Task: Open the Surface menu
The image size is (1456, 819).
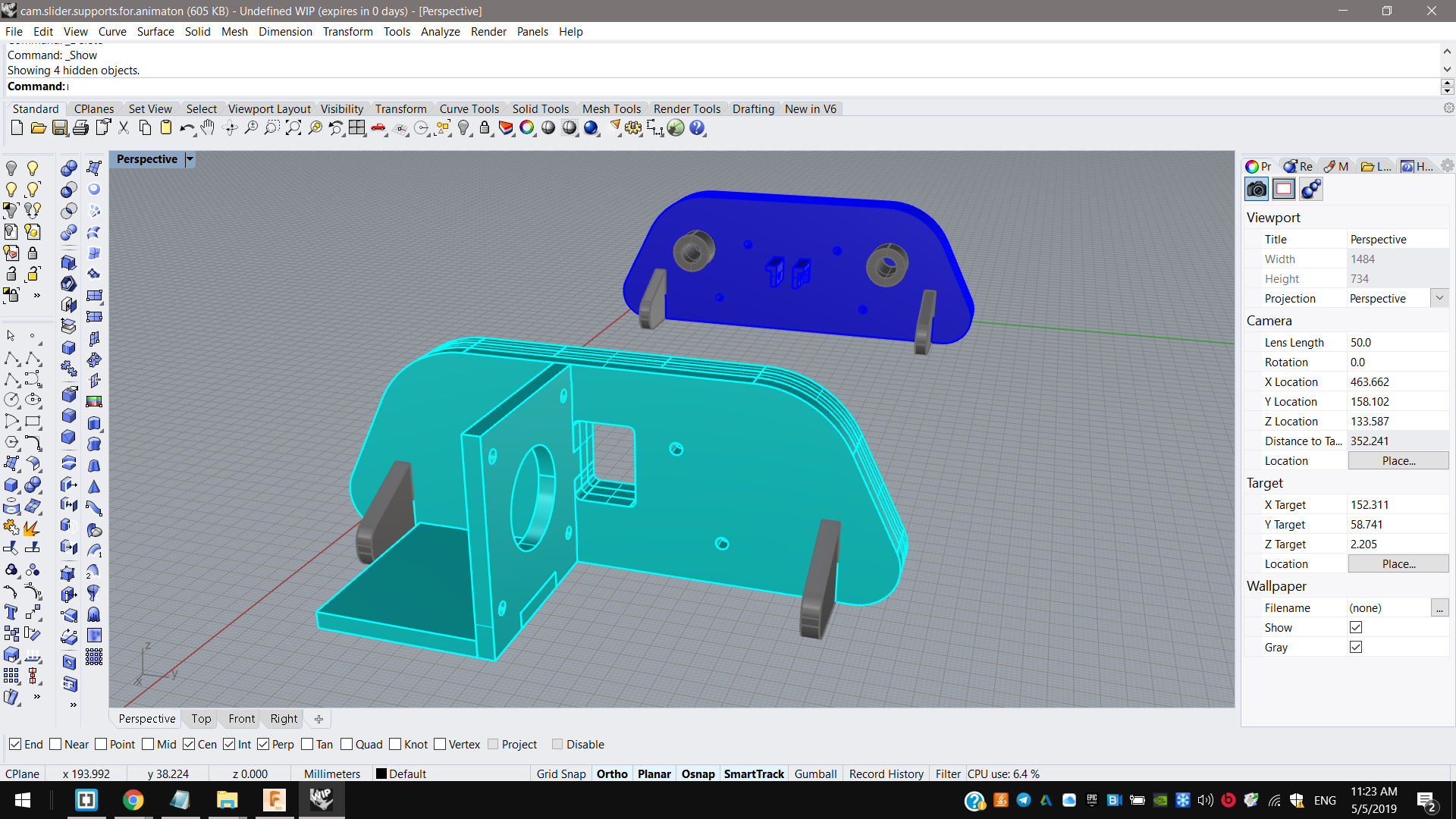Action: [x=155, y=32]
